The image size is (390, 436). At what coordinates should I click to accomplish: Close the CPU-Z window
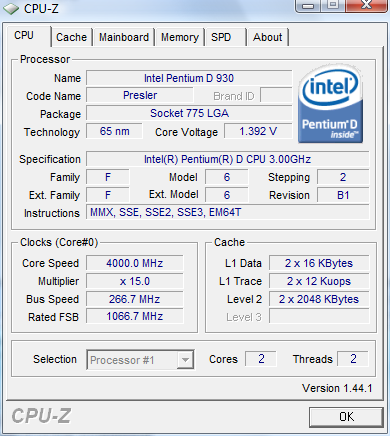click(x=366, y=6)
